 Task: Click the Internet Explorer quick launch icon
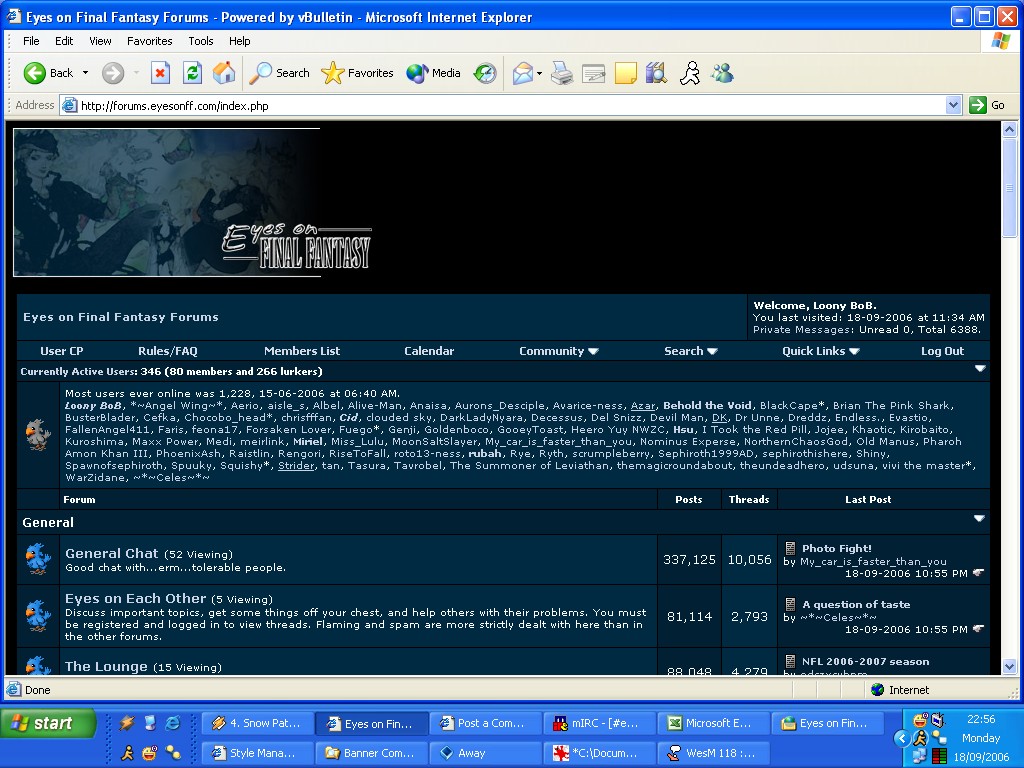[x=173, y=723]
